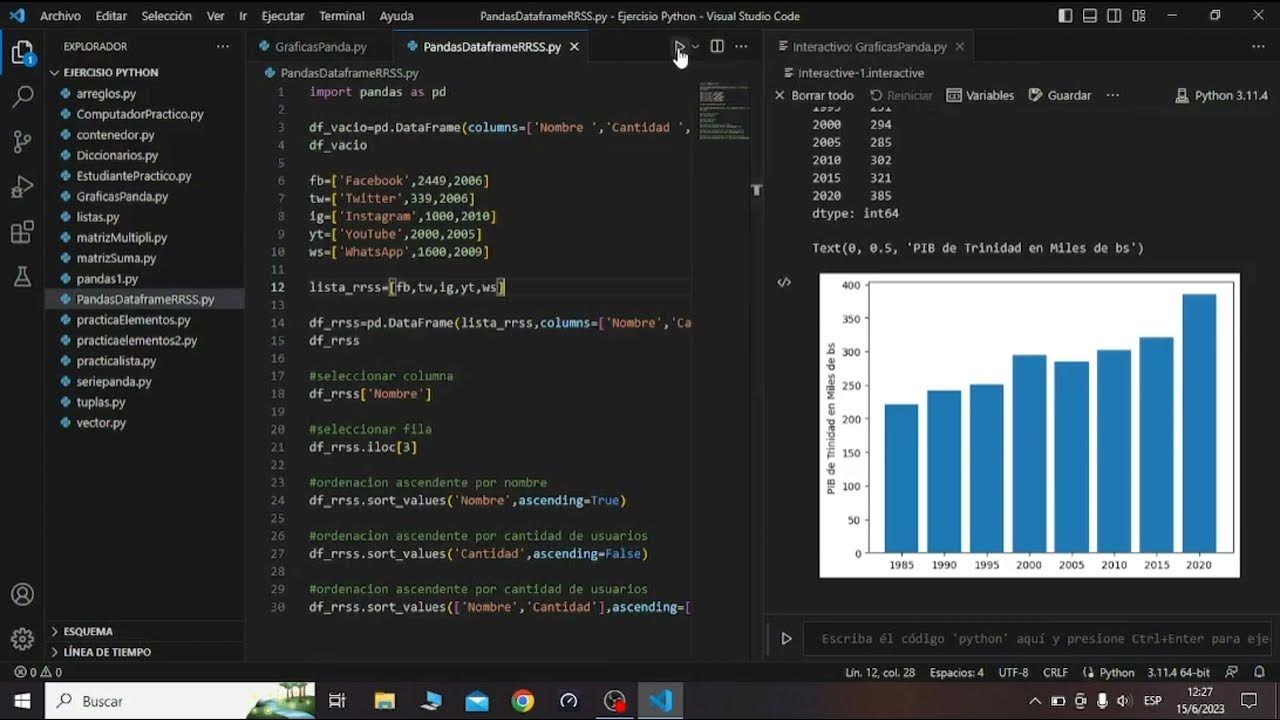The height and width of the screenshot is (720, 1280).
Task: Open the Testing flask view
Action: (x=22, y=278)
